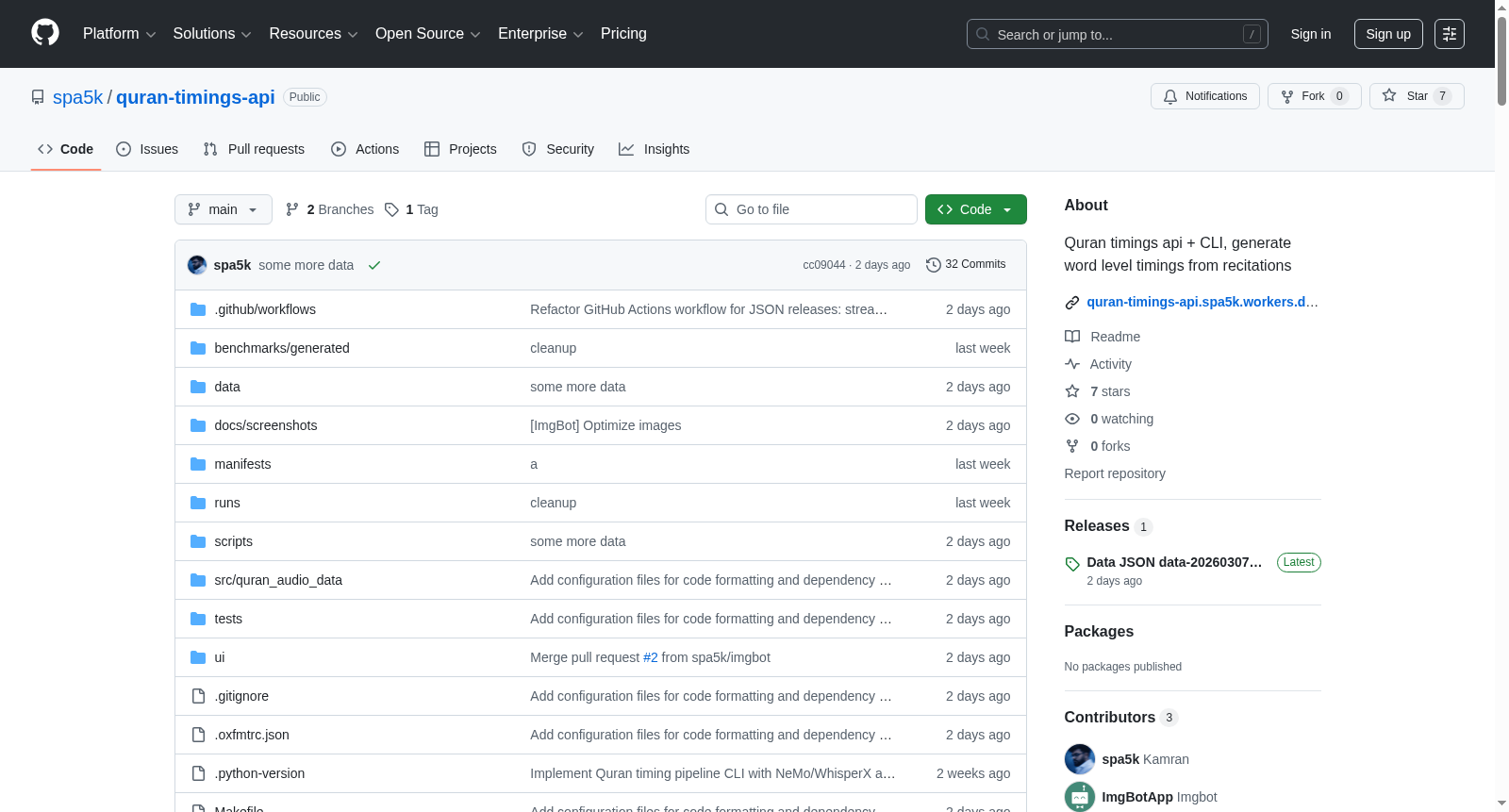Screen dimensions: 1509x812
Task: Open the Insights tab
Action: tap(655, 149)
